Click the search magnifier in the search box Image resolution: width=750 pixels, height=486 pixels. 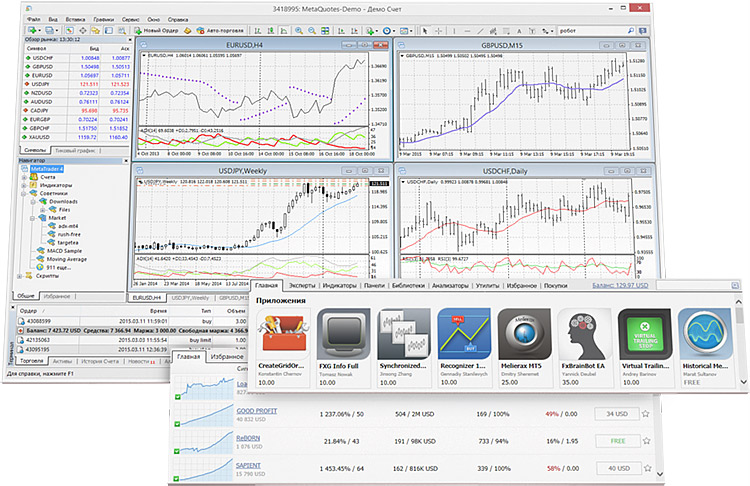coord(630,31)
